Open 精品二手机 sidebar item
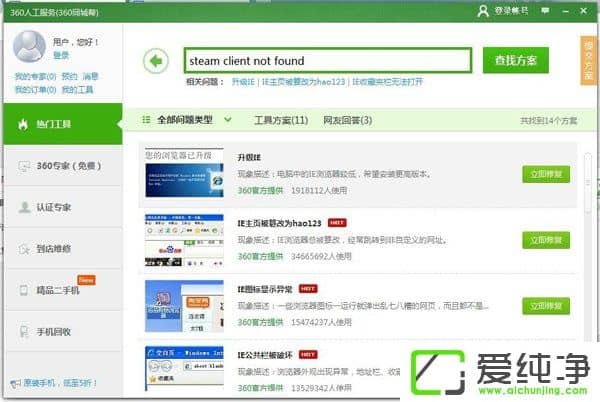This screenshot has width=600, height=402. [64, 290]
